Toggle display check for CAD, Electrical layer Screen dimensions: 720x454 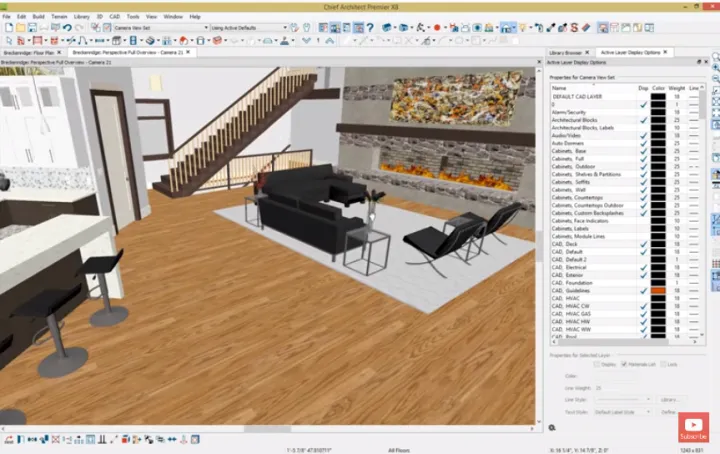[x=643, y=267]
